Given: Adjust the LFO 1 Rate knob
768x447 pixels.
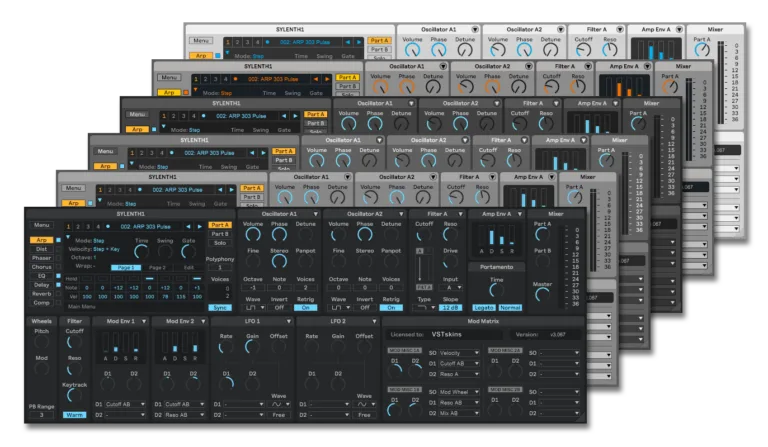Looking at the screenshot, I should (x=226, y=347).
